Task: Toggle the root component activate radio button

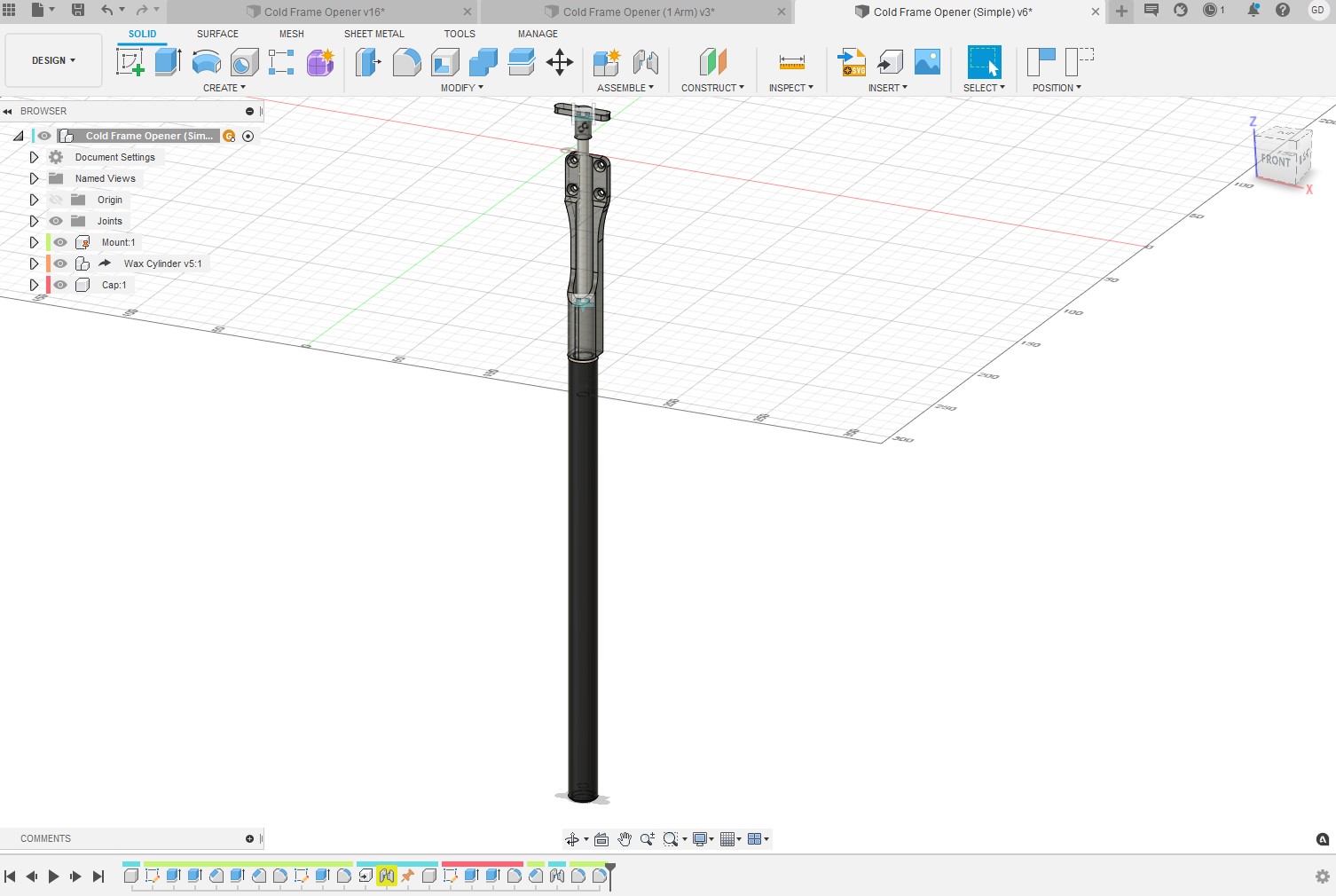Action: 248,136
